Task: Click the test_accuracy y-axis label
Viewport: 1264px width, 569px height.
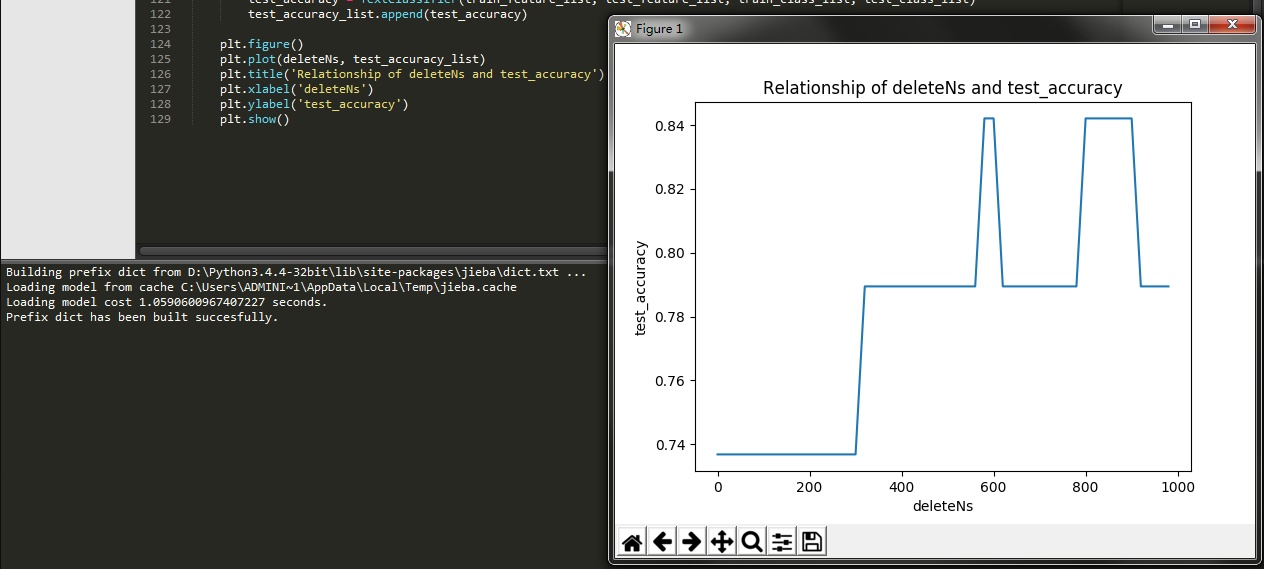Action: [x=642, y=288]
